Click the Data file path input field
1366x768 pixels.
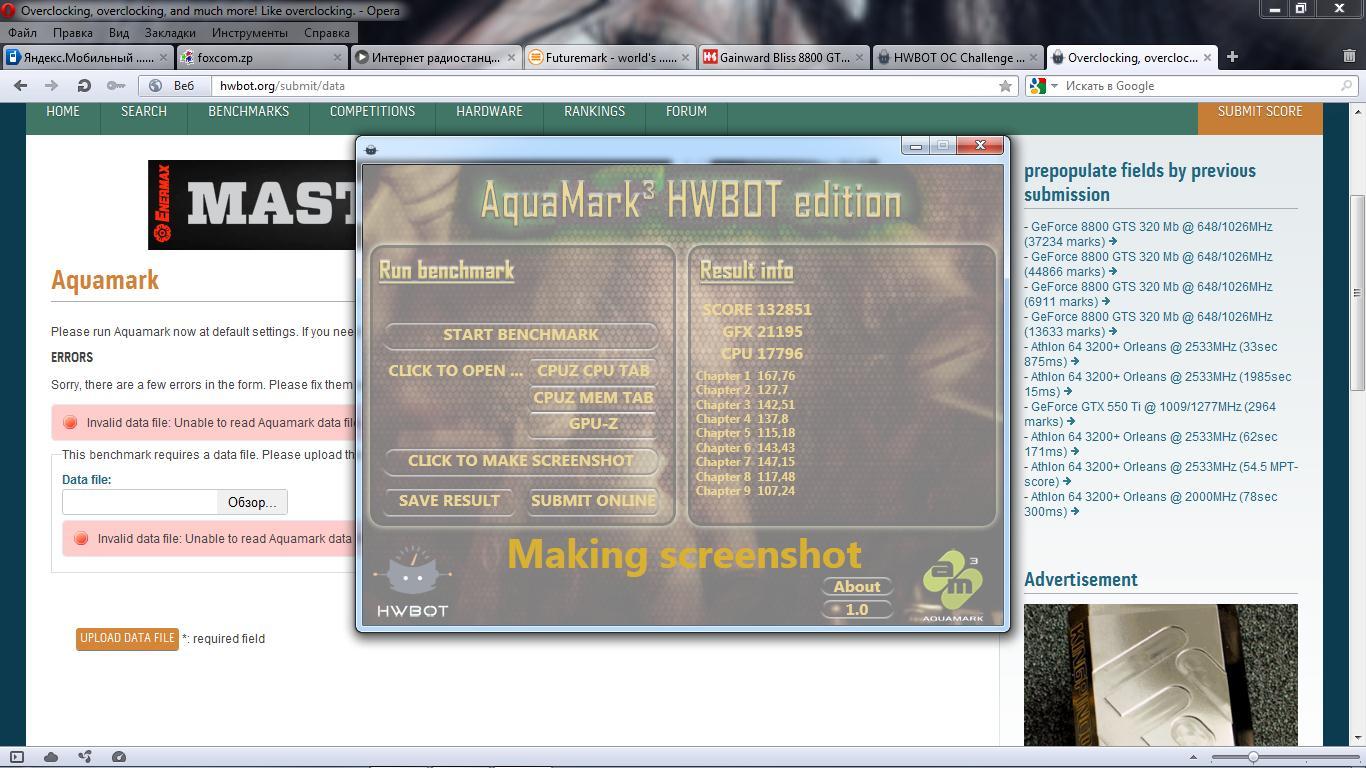pyautogui.click(x=140, y=502)
